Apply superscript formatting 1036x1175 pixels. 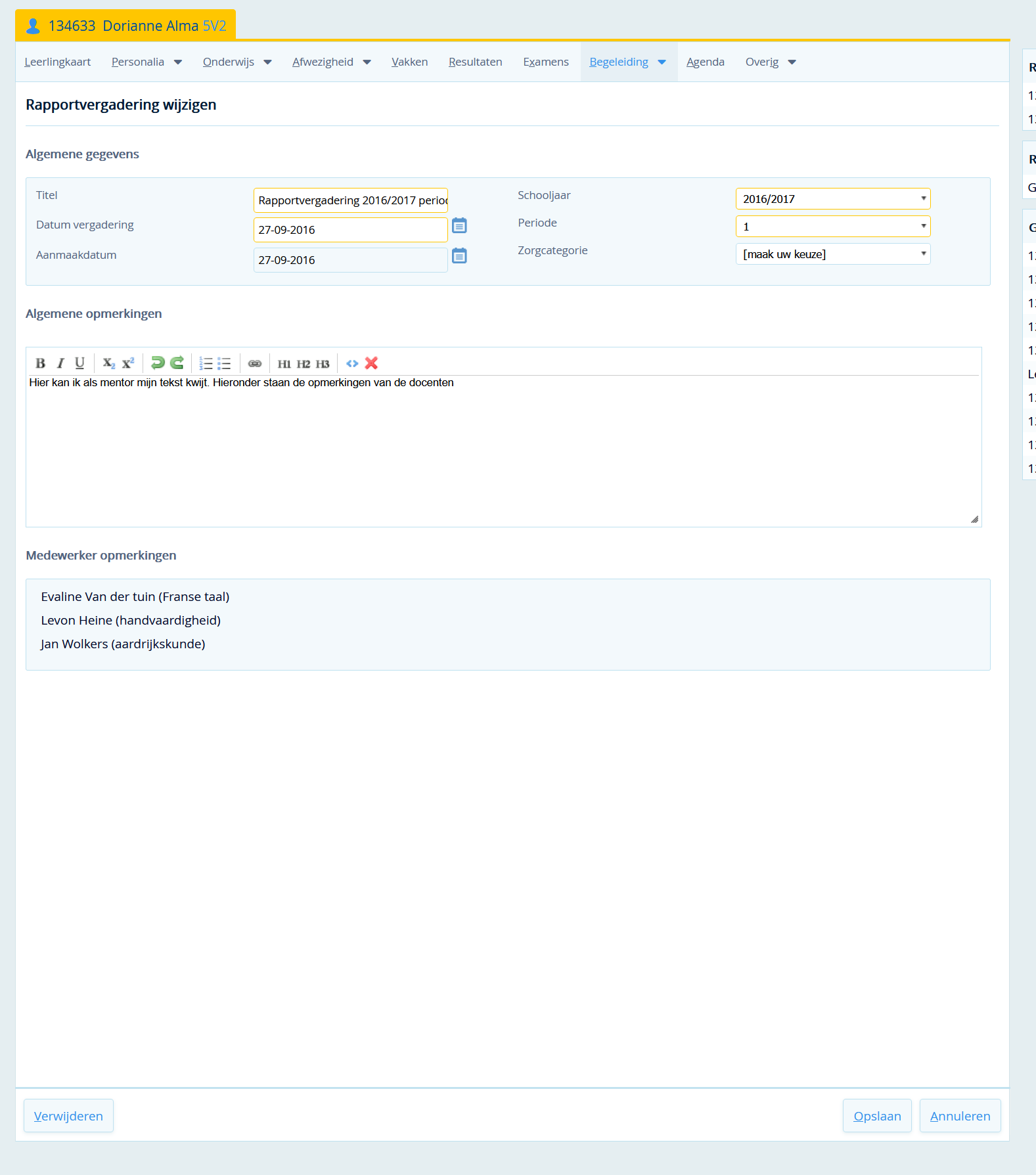[x=128, y=363]
